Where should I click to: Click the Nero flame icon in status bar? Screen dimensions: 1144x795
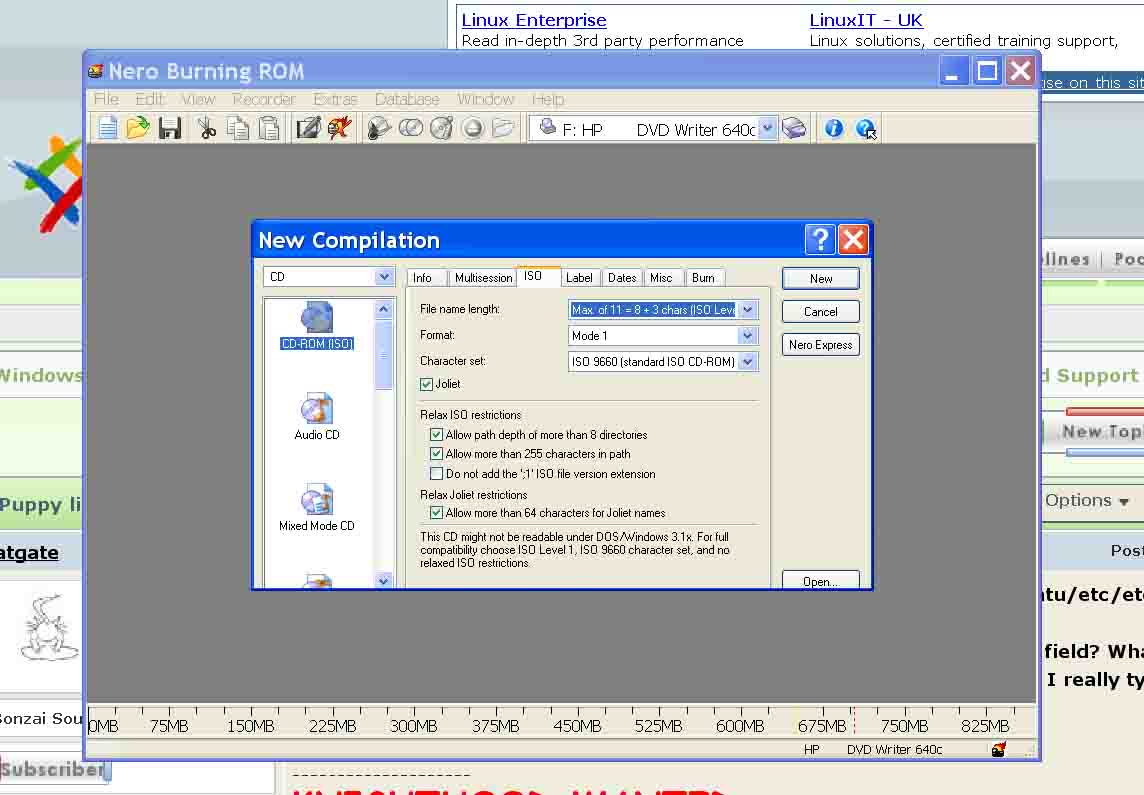click(x=999, y=749)
